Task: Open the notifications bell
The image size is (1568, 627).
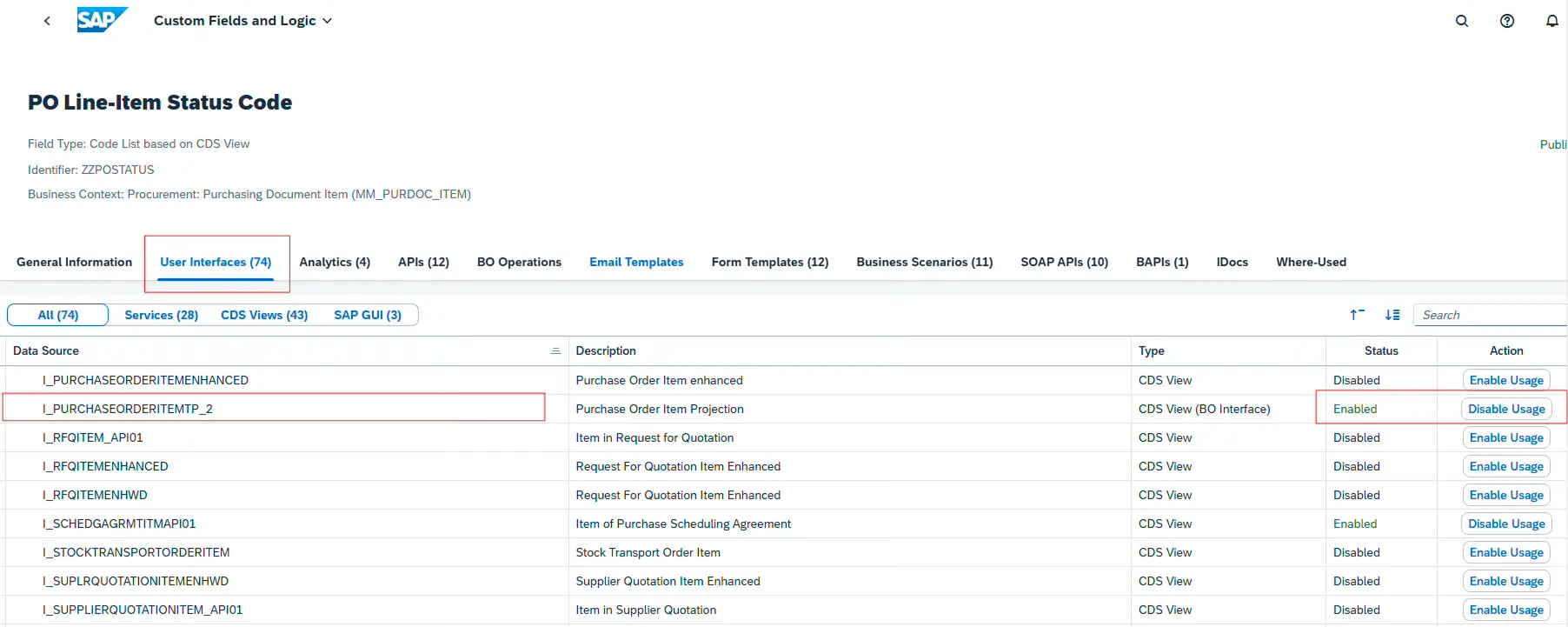Action: (x=1551, y=21)
